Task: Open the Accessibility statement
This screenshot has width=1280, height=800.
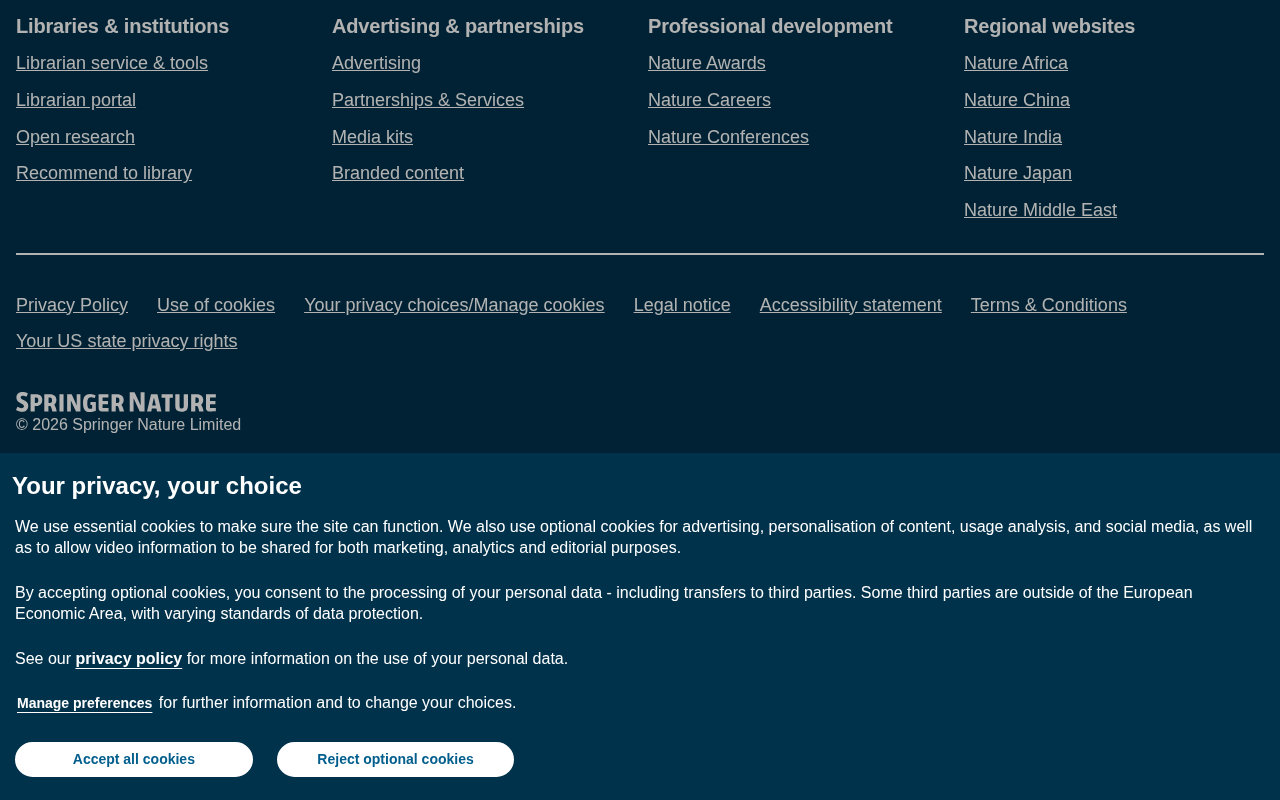Action: pyautogui.click(x=851, y=305)
